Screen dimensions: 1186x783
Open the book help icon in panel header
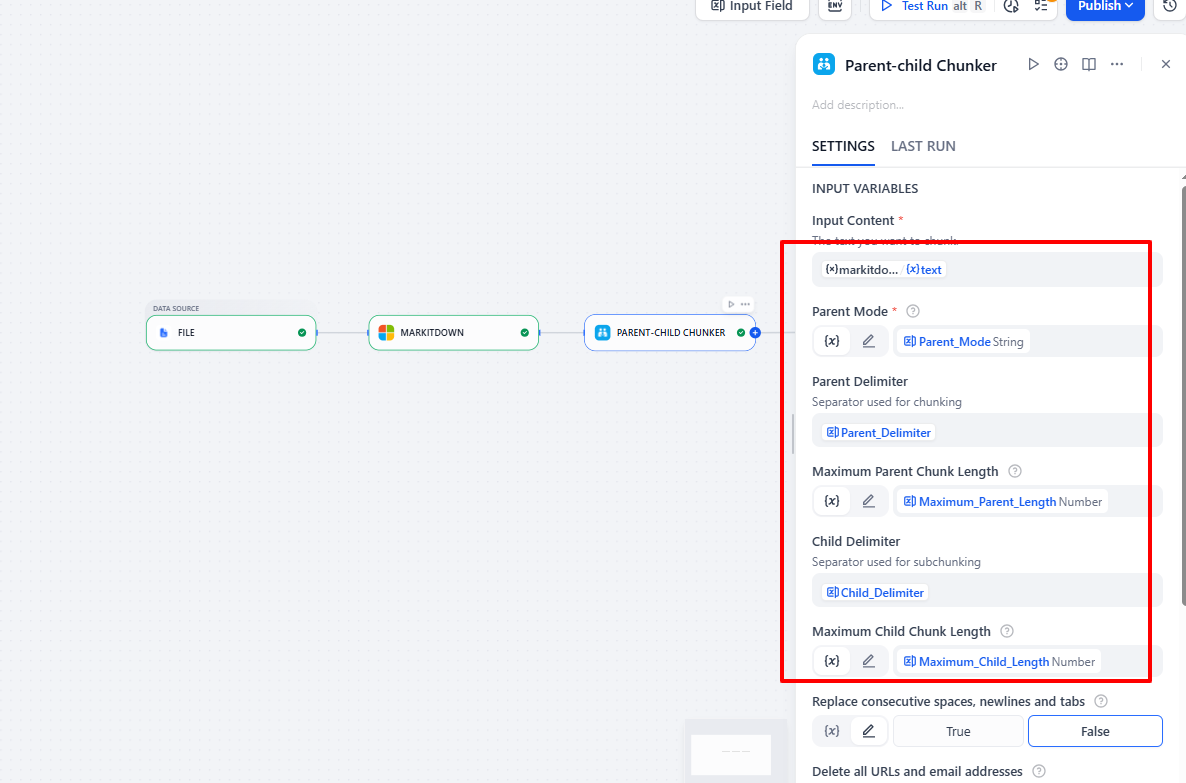[x=1089, y=64]
